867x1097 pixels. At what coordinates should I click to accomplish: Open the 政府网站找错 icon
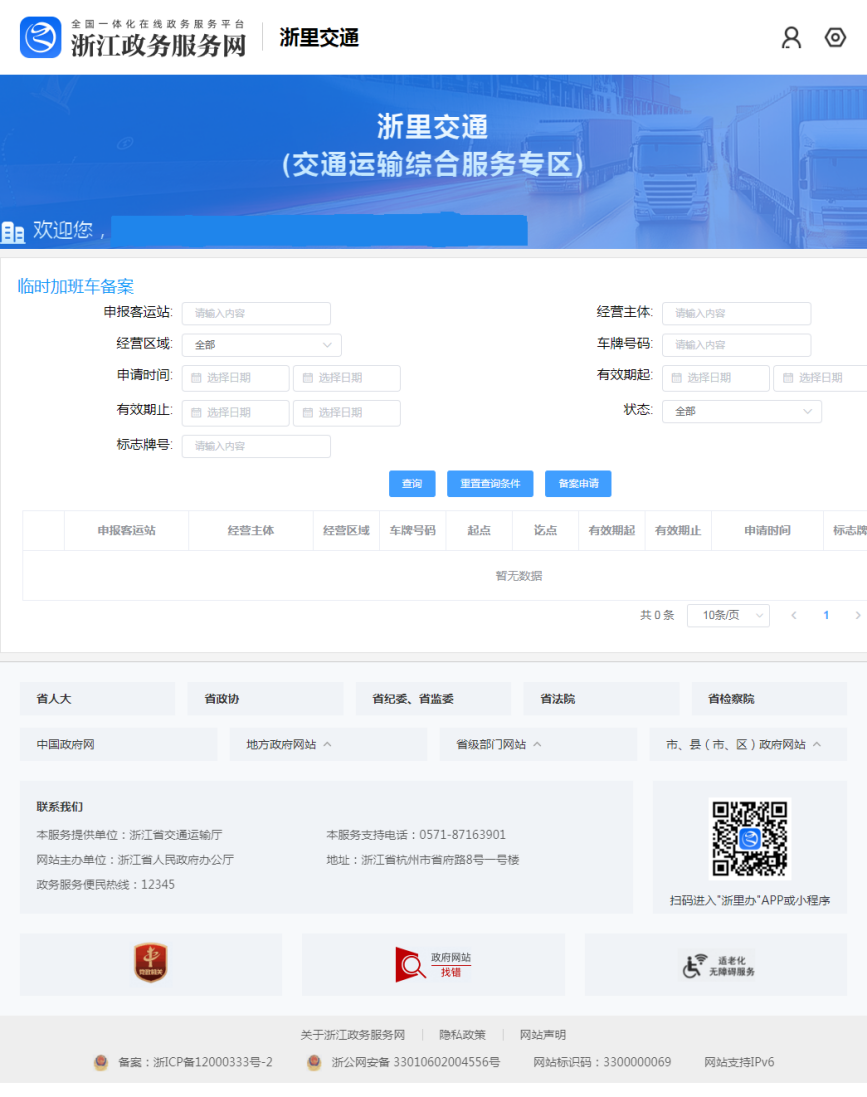click(433, 965)
